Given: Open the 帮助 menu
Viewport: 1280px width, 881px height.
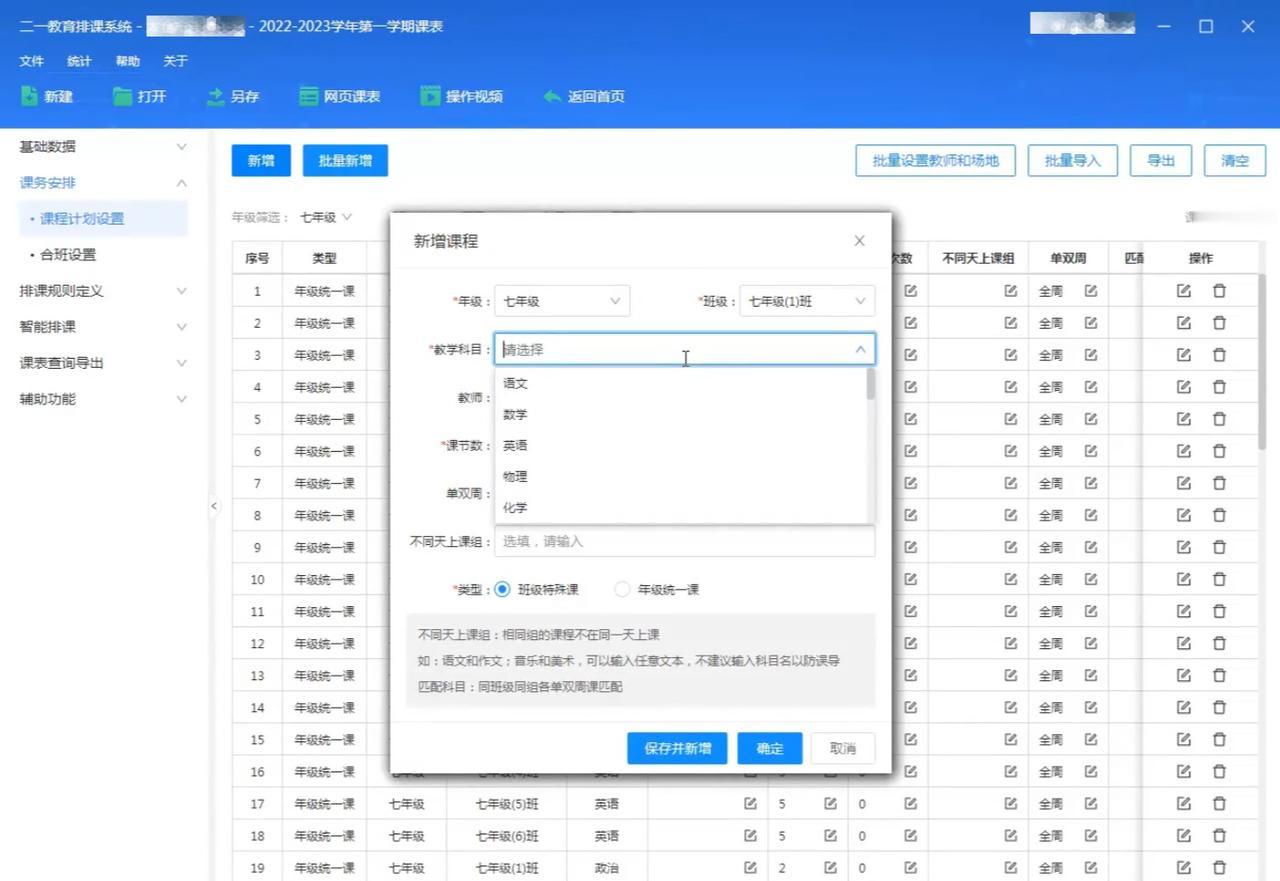Looking at the screenshot, I should click(127, 61).
